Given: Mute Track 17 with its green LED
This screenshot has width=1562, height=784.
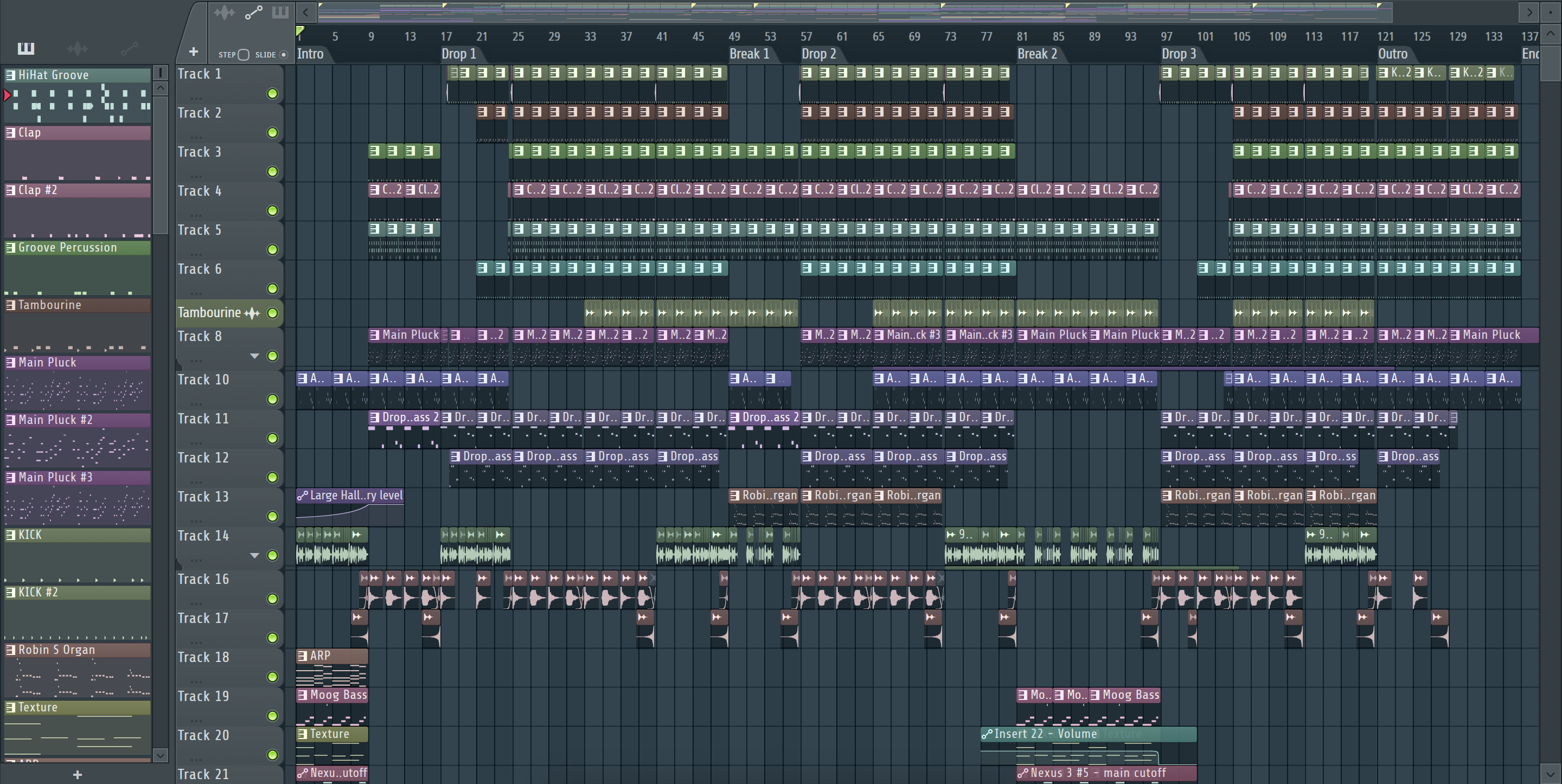Looking at the screenshot, I should (272, 637).
